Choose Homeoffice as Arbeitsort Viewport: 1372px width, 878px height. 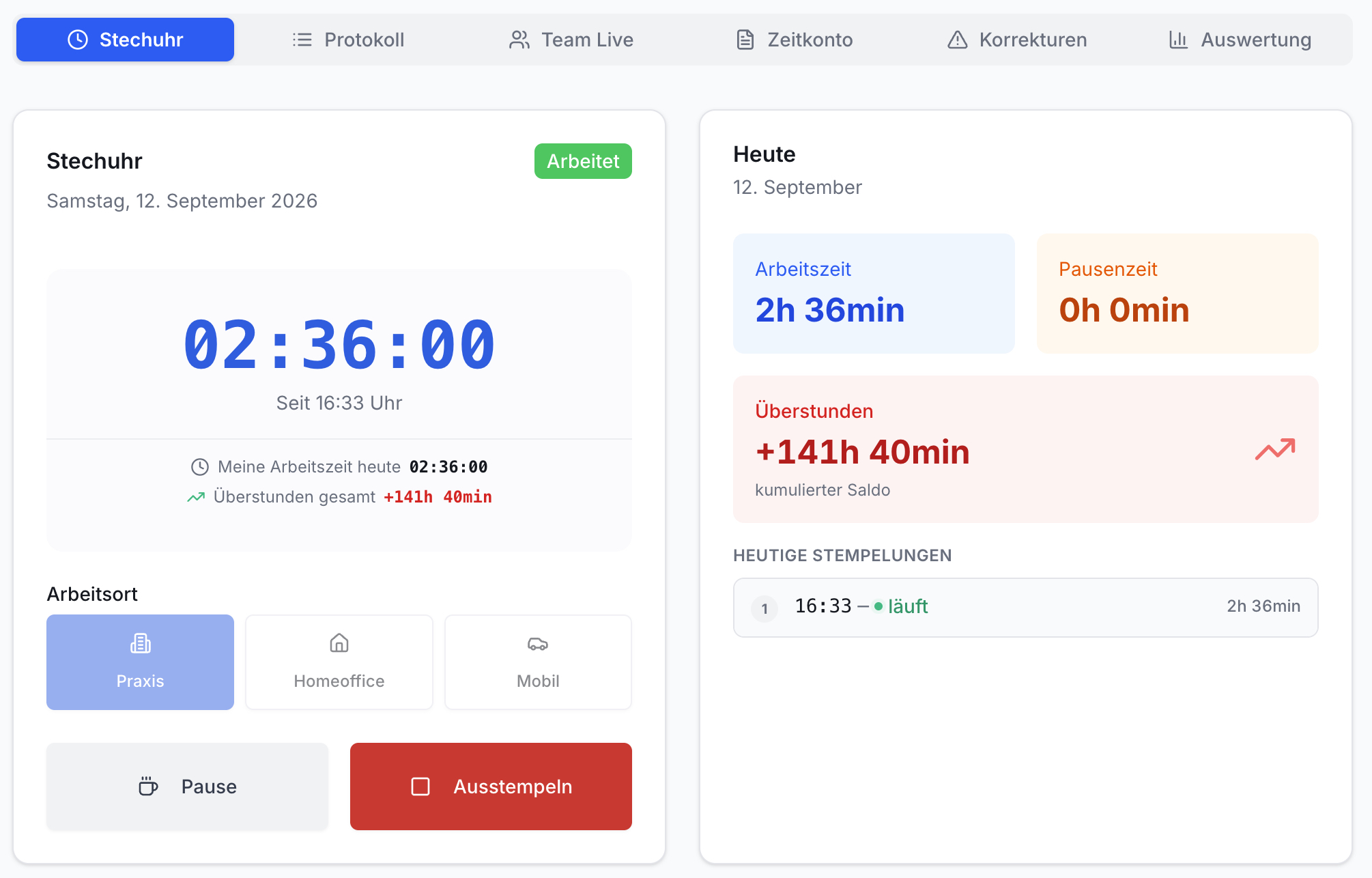pyautogui.click(x=339, y=662)
